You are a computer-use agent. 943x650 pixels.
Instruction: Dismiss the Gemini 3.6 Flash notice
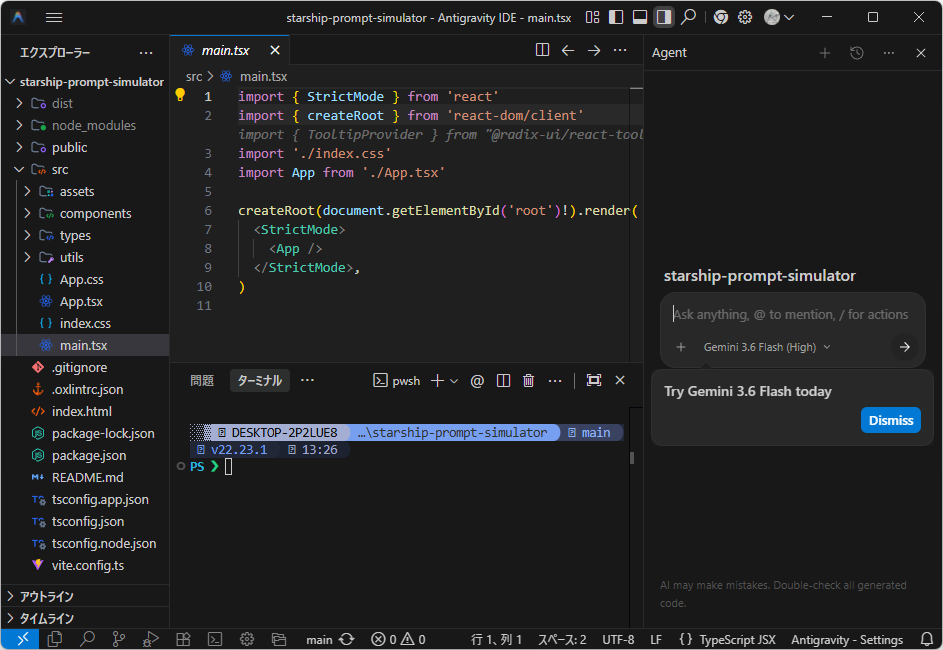click(891, 420)
